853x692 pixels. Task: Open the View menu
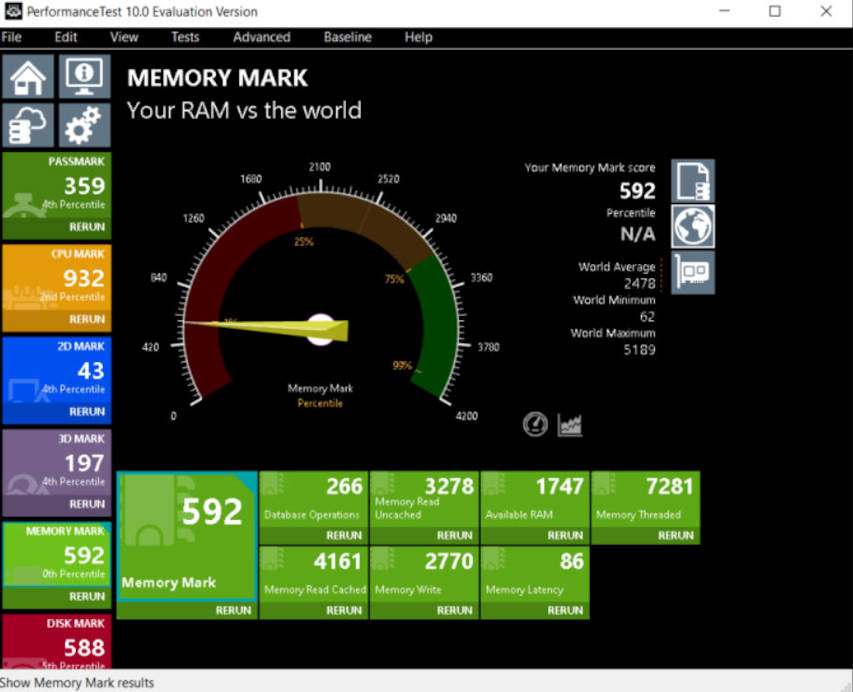click(x=124, y=37)
